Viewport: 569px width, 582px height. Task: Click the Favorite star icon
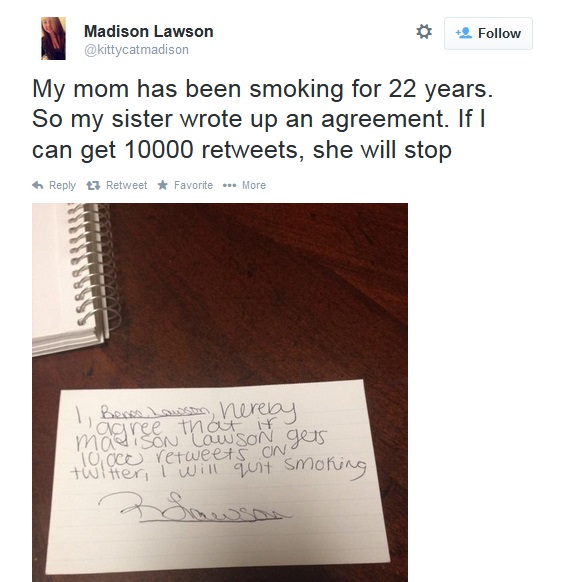pyautogui.click(x=162, y=185)
